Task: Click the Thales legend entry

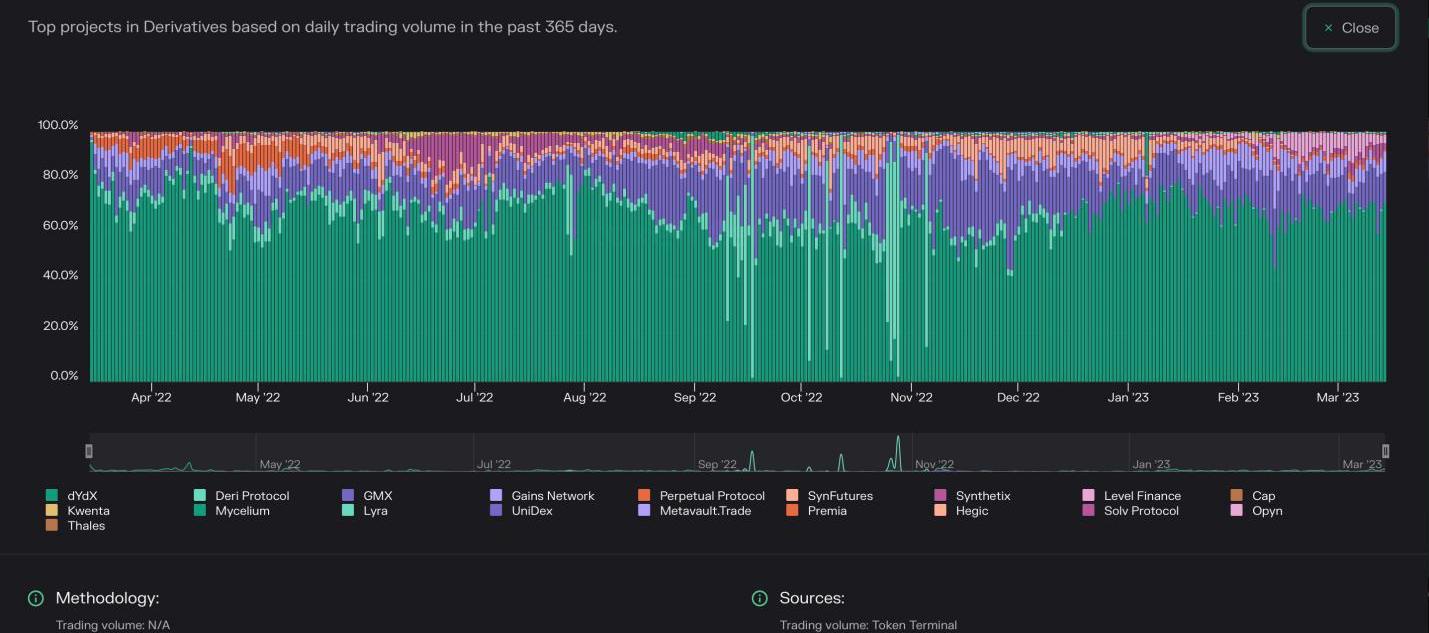Action: click(86, 526)
